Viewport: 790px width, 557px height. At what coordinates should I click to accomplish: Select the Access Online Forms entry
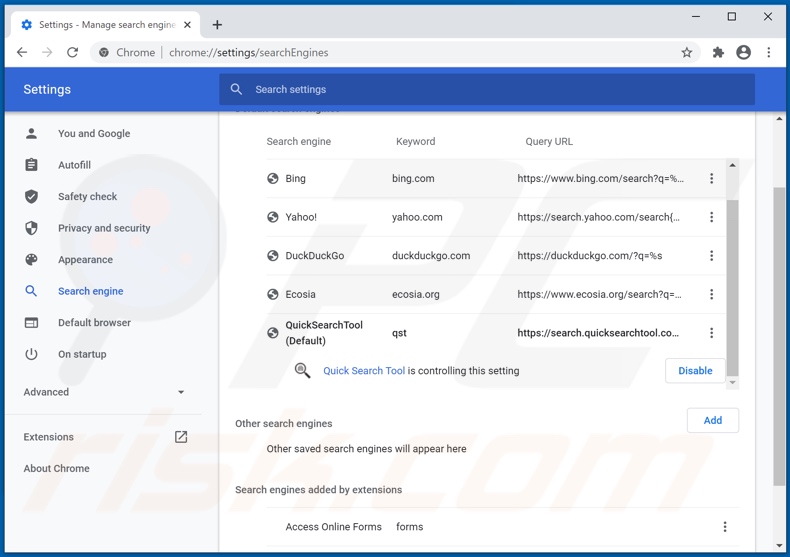[334, 527]
